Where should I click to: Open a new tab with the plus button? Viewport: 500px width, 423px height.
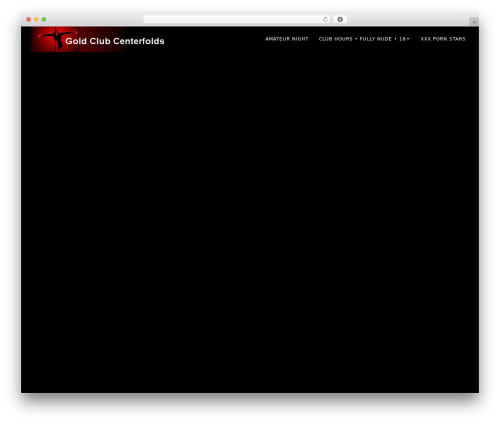[x=474, y=22]
